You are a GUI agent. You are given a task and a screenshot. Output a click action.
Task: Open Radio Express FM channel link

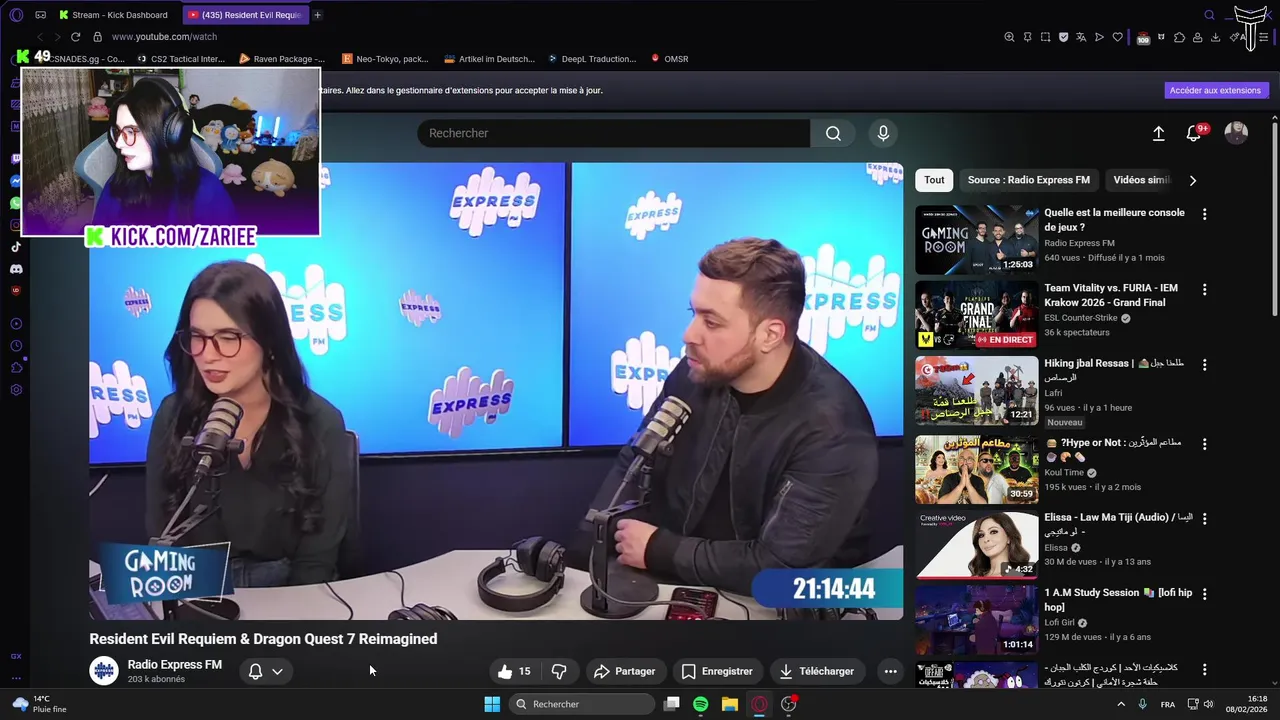[x=175, y=665]
